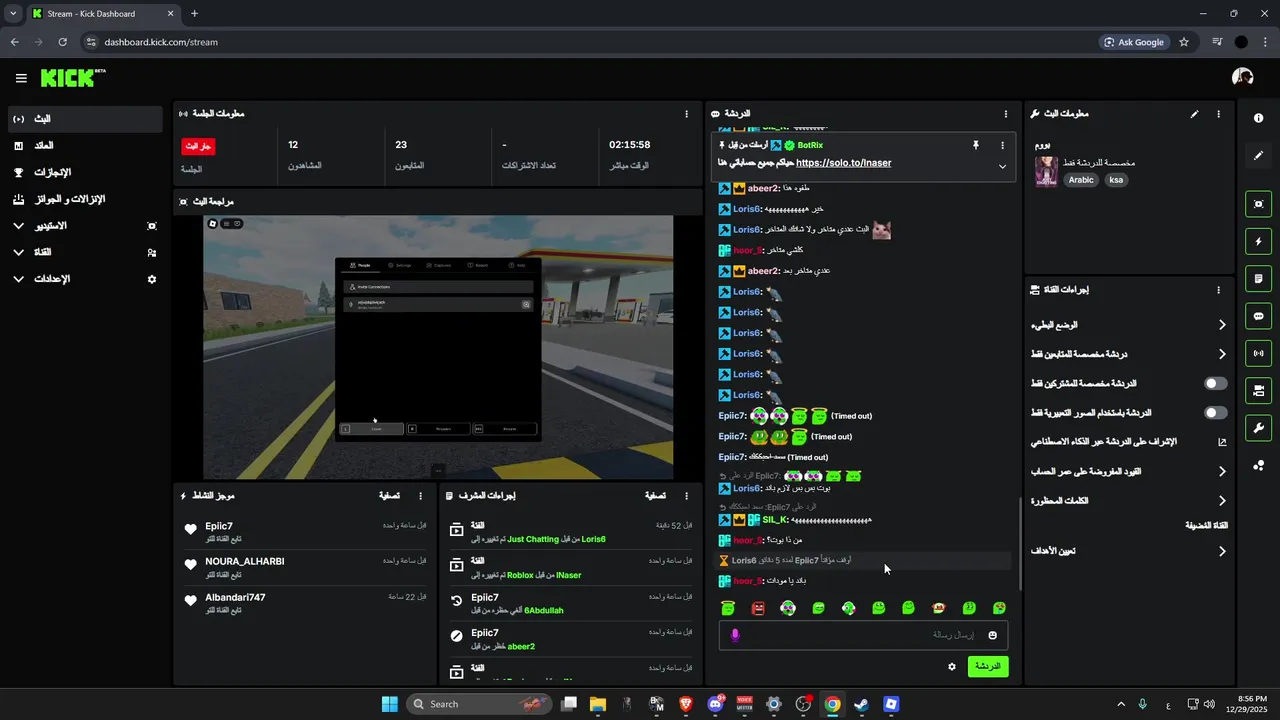Edit stream info with the pencil icon
The image size is (1280, 720).
click(x=1194, y=114)
